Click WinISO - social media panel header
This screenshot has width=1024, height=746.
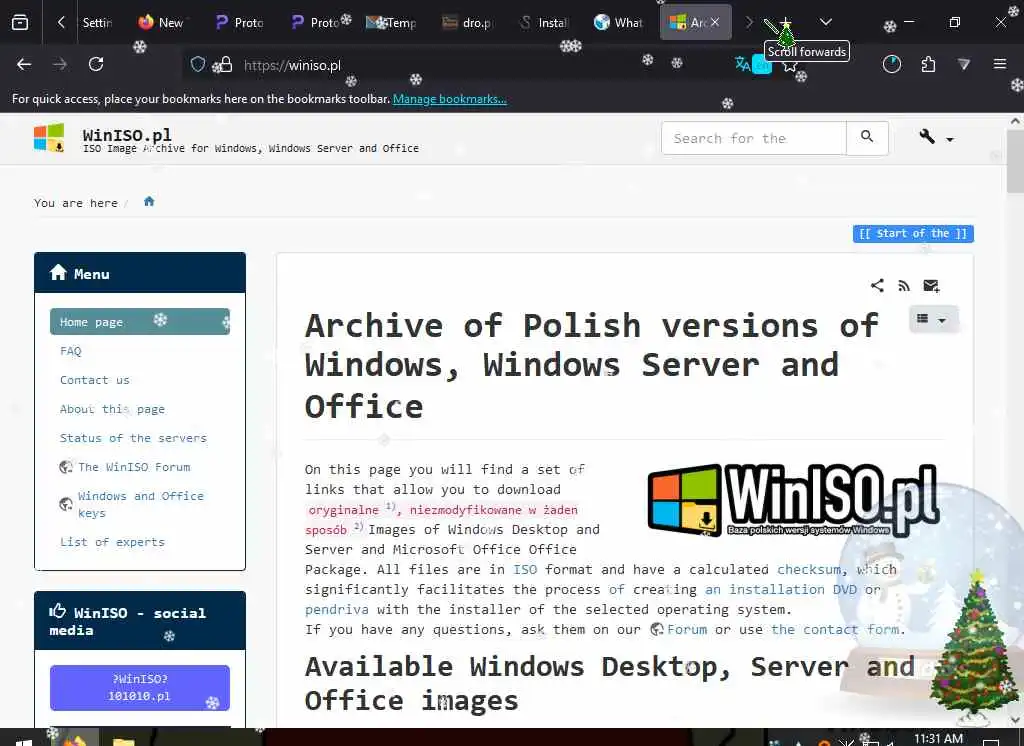pyautogui.click(x=140, y=621)
